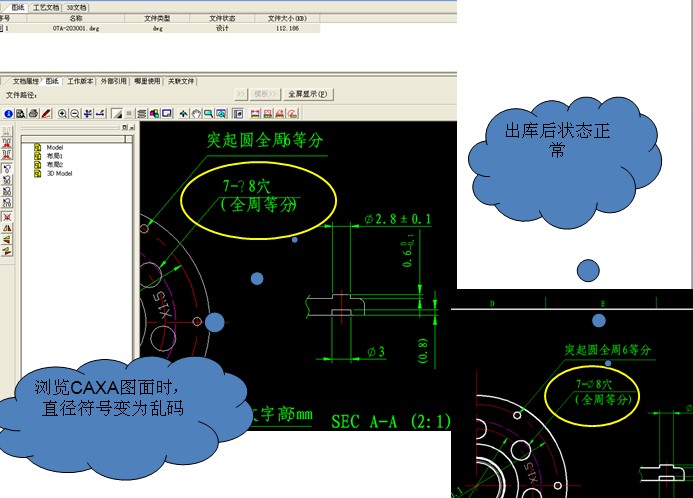693x498 pixels.
Task: Click the lower red markup icon in side toolbar
Action: (7, 154)
